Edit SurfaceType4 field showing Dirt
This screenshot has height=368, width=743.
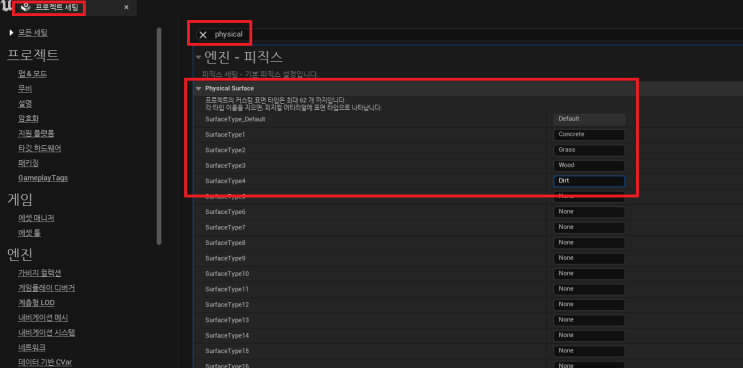coord(589,181)
